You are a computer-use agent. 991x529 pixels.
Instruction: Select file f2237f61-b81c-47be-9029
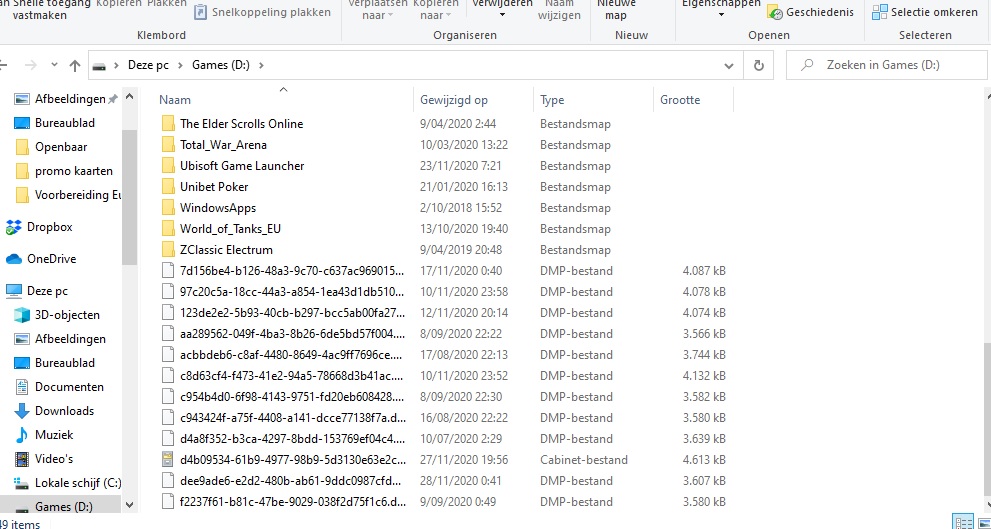[x=291, y=501]
